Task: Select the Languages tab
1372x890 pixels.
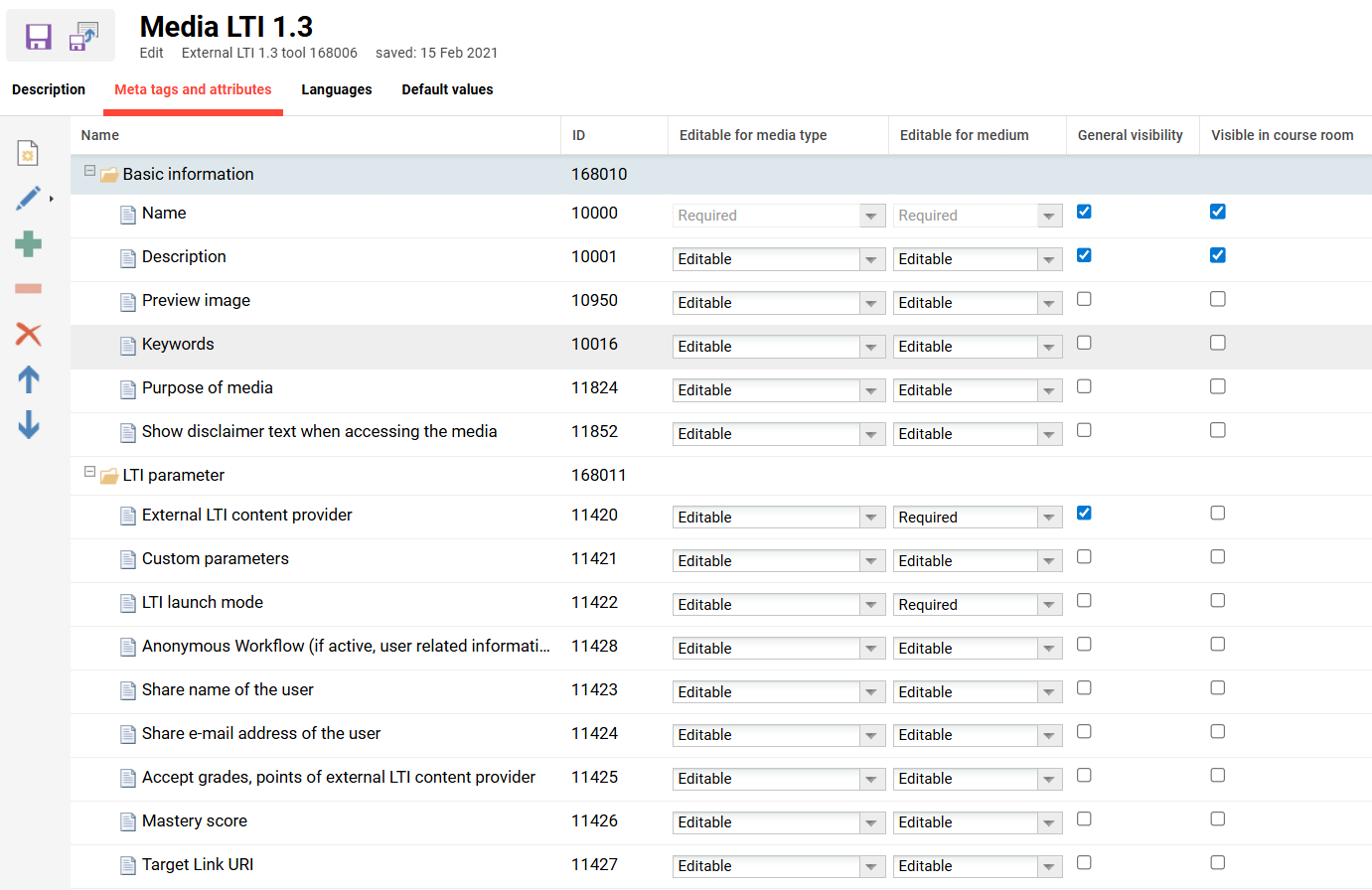Action: tap(337, 89)
